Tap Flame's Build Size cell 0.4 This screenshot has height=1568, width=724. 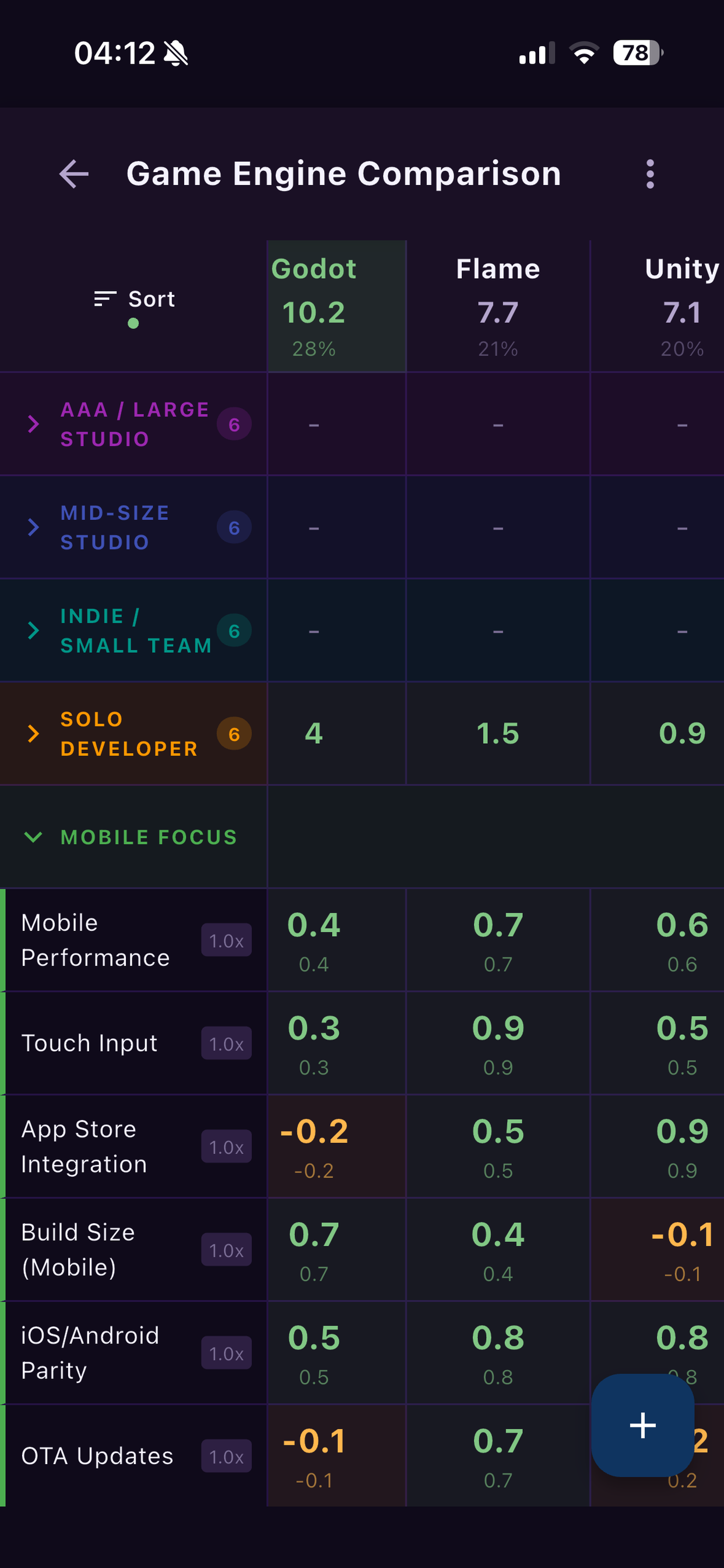point(498,1250)
